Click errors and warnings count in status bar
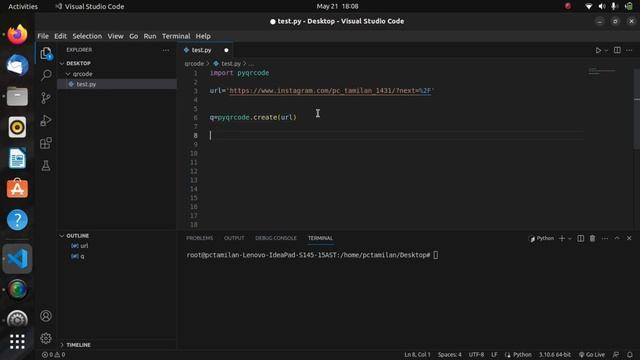Screen dimensions: 640x360 [53, 355]
